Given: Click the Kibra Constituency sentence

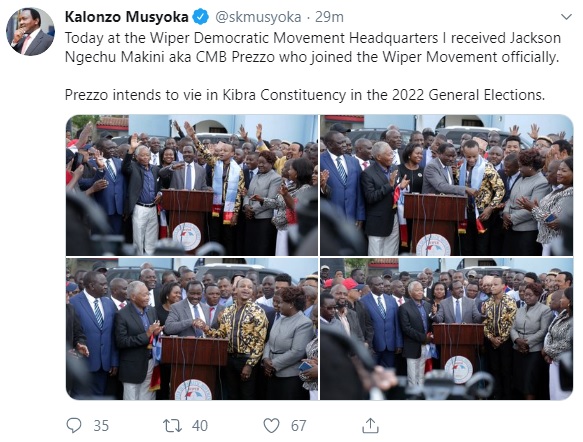Looking at the screenshot, I should point(305,95).
